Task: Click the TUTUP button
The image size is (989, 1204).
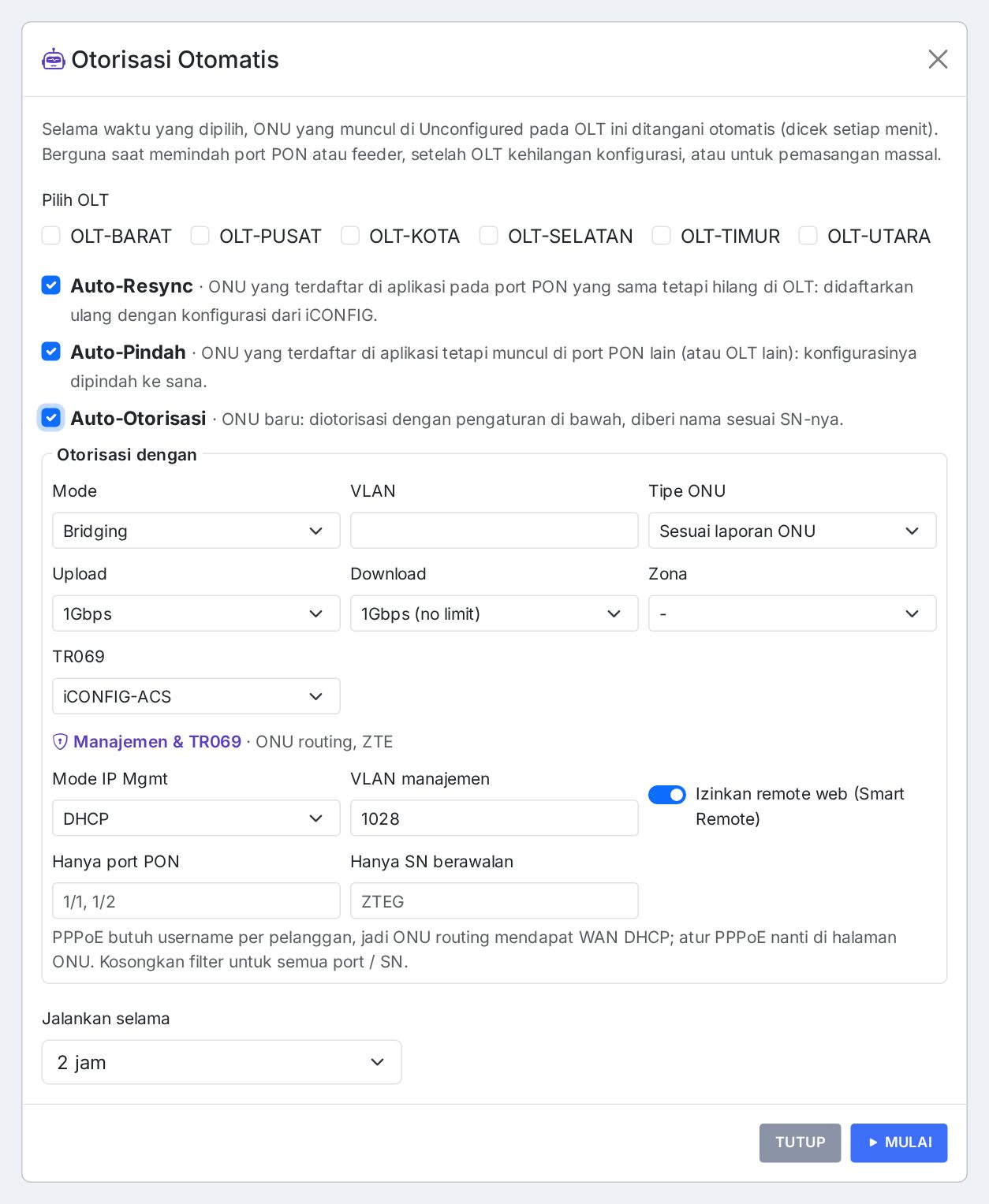Action: (800, 1142)
